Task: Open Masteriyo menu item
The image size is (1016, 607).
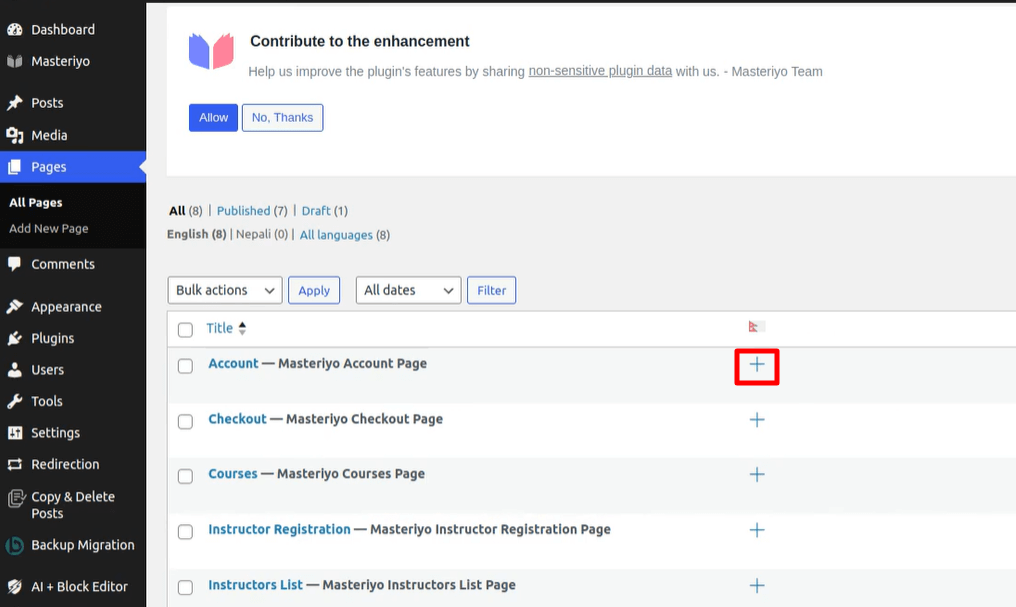Action: click(60, 61)
